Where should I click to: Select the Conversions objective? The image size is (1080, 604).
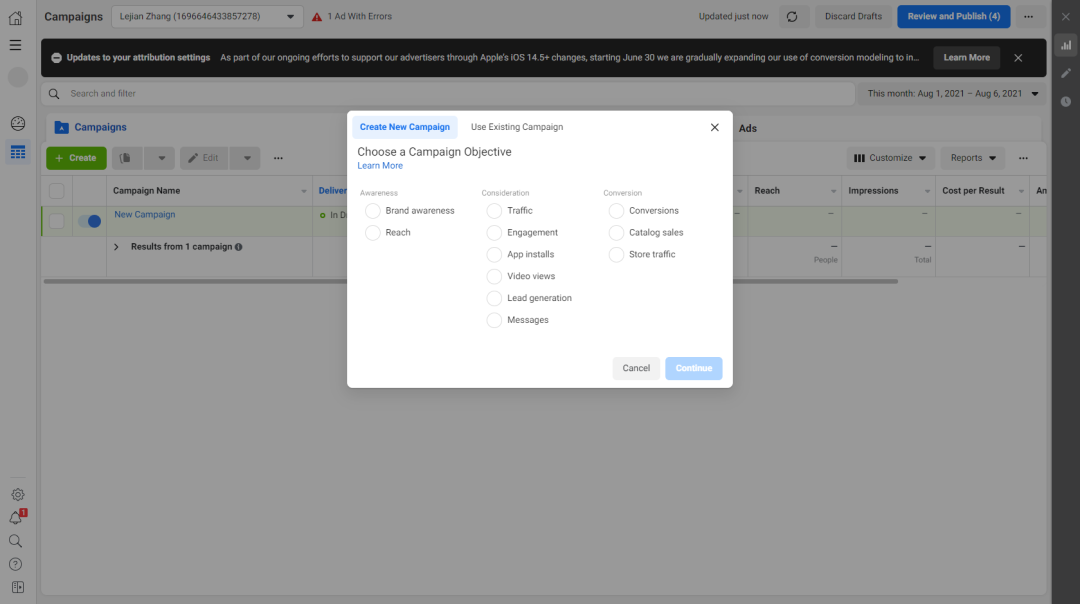pos(616,211)
